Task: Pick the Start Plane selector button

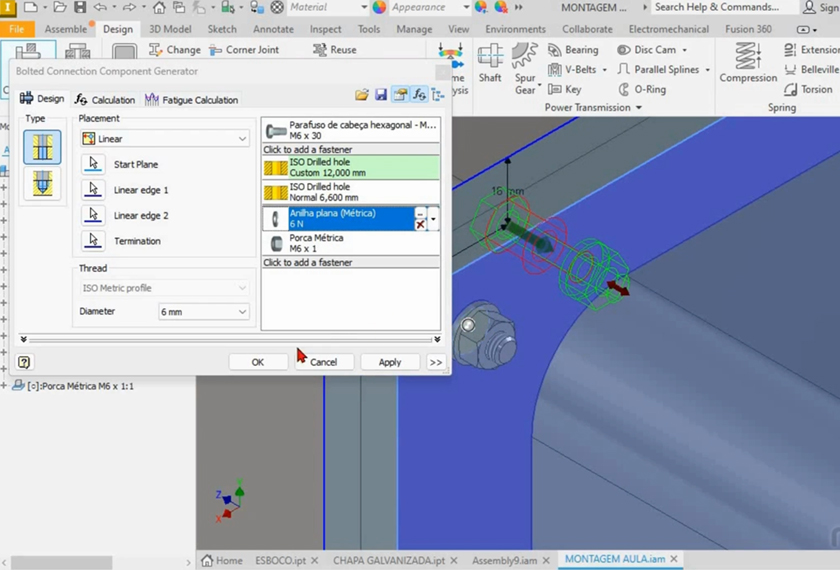Action: 93,164
